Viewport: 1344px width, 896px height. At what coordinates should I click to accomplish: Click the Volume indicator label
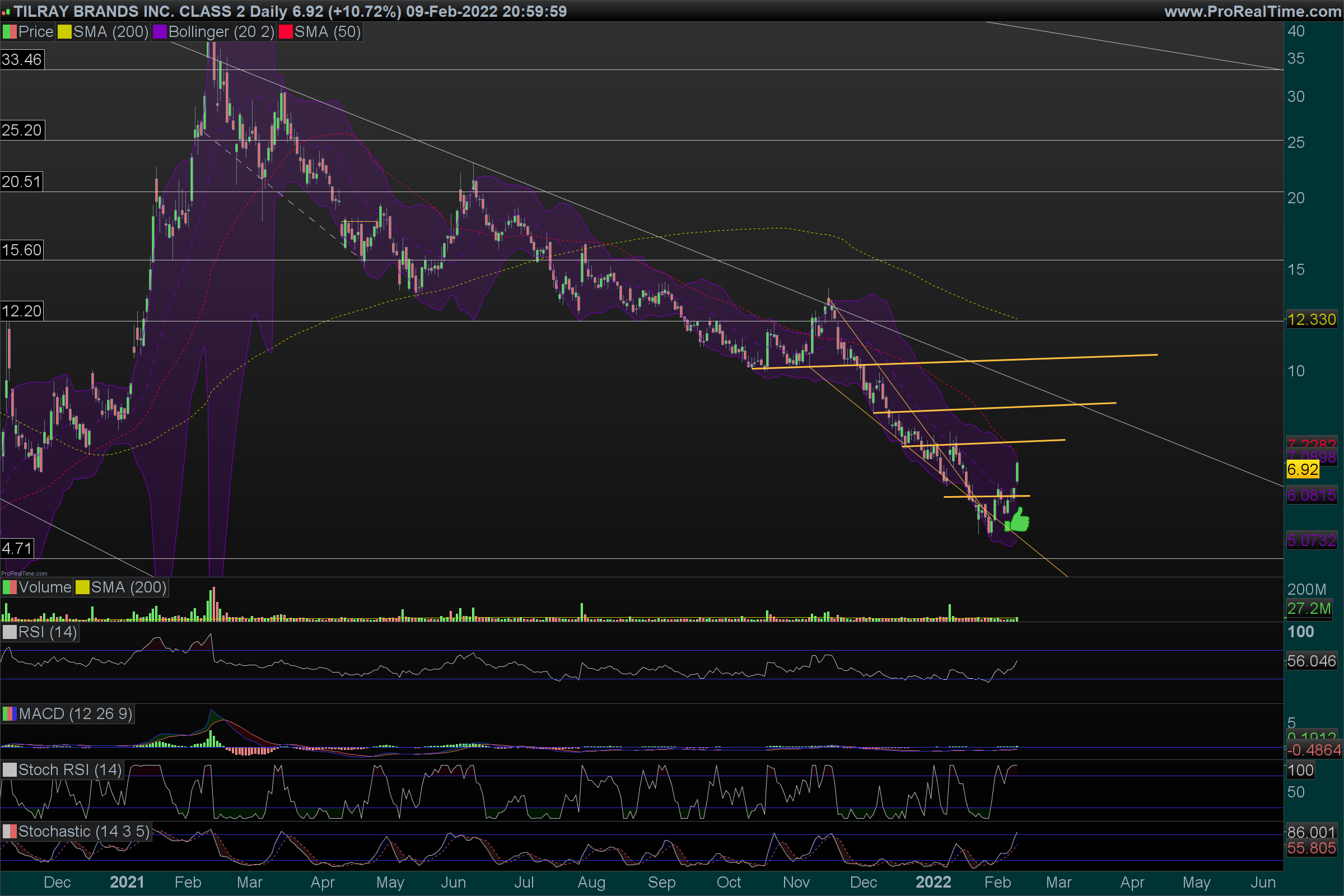(45, 587)
